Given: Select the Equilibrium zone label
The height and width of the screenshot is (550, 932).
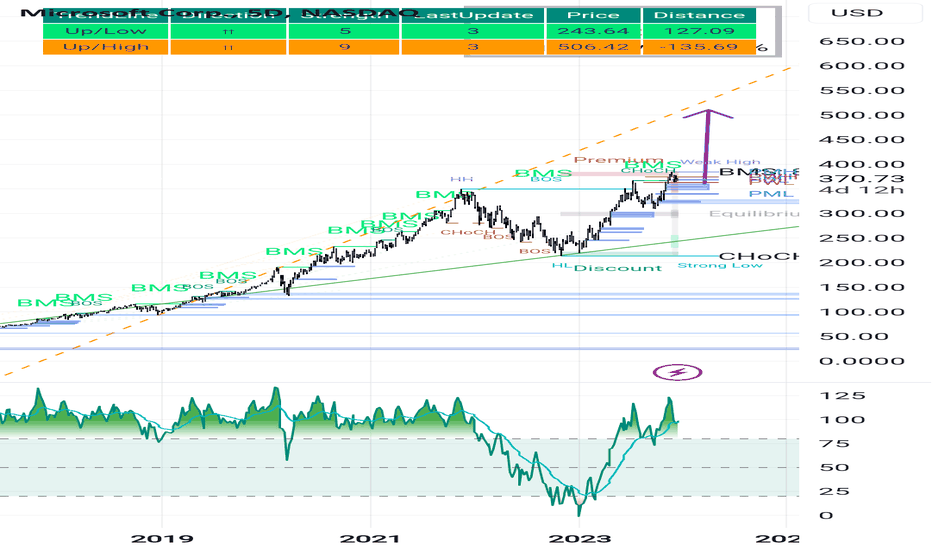Looking at the screenshot, I should click(x=754, y=214).
